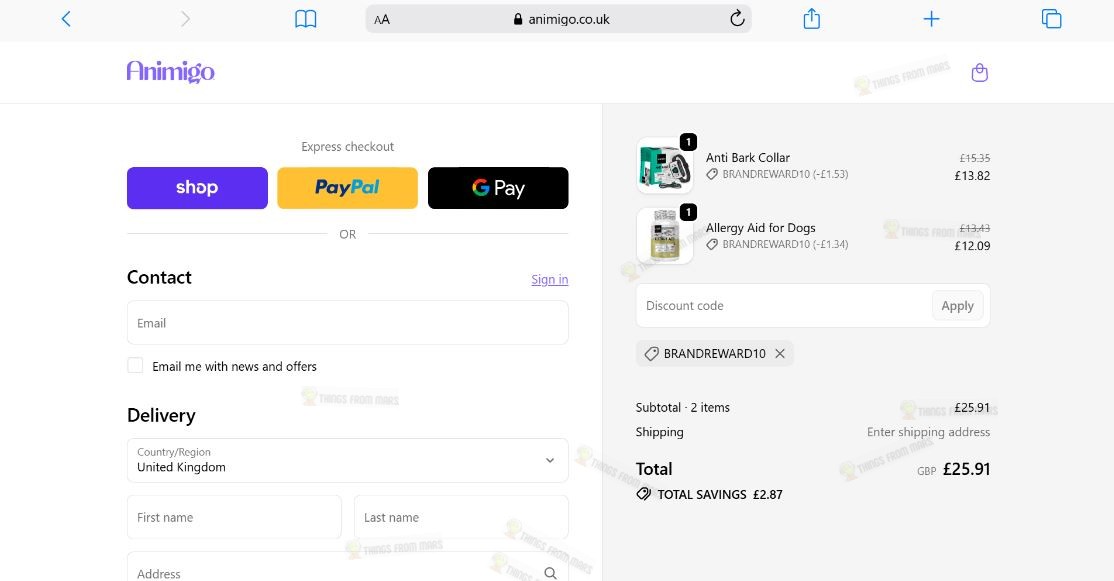
Task: Open the shopping bag cart icon
Action: point(980,72)
